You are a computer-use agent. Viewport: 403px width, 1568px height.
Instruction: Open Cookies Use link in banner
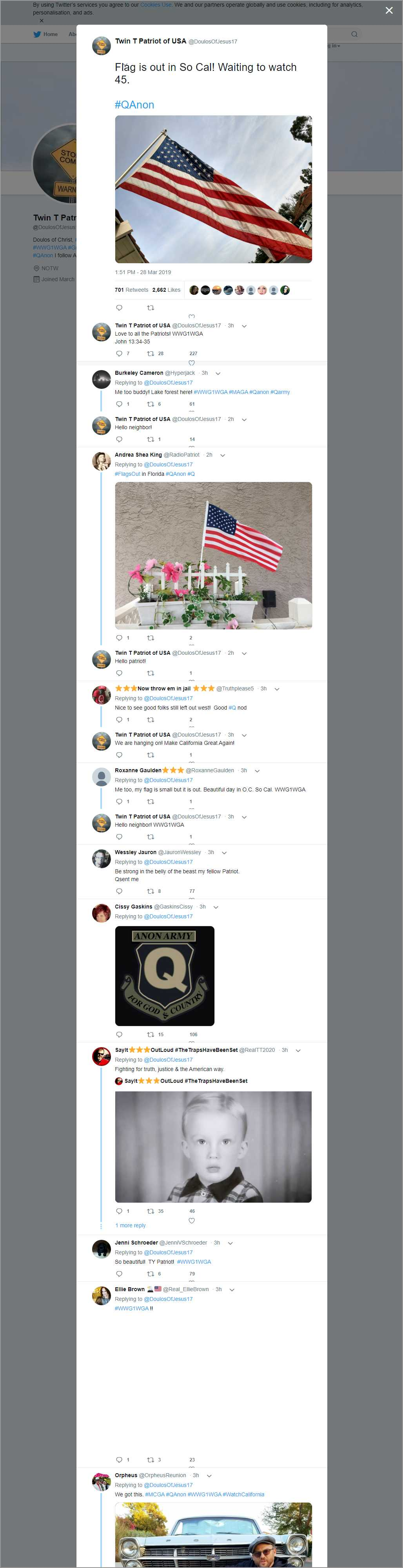click(156, 5)
